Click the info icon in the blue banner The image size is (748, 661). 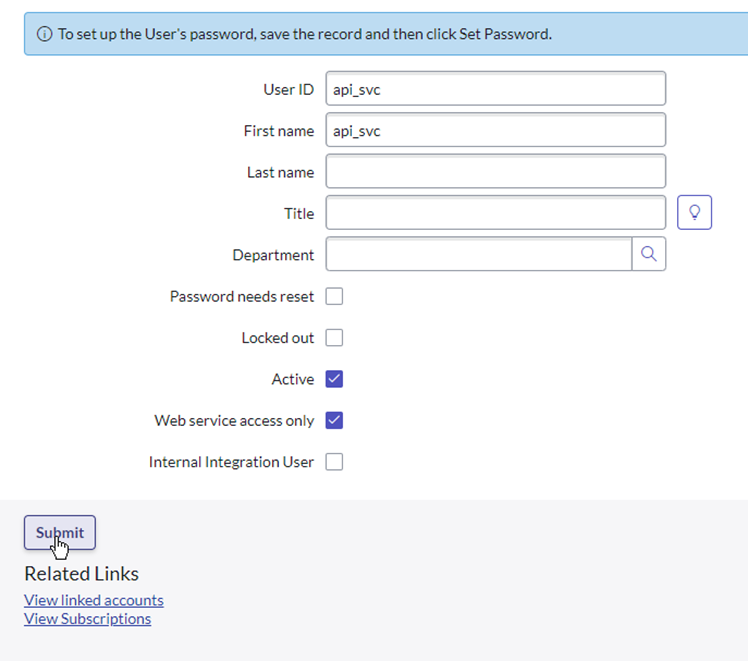[x=44, y=34]
